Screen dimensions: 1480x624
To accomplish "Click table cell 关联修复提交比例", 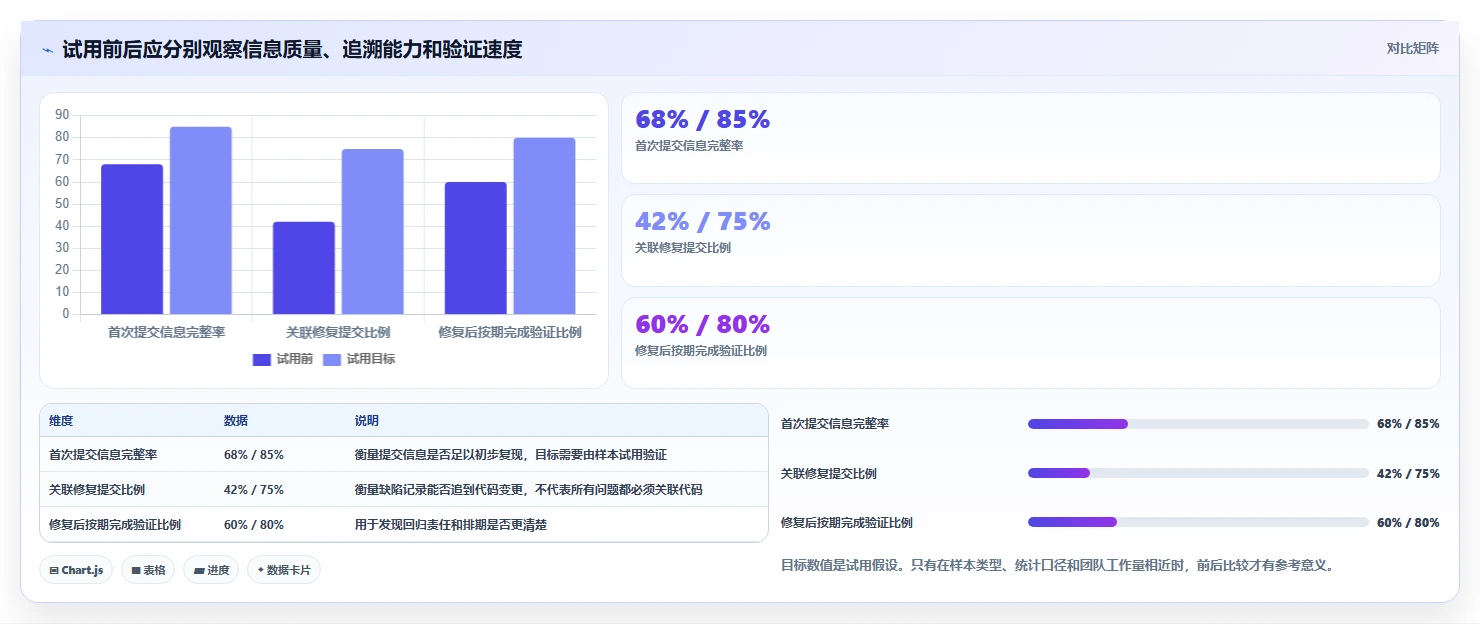I will [97, 490].
